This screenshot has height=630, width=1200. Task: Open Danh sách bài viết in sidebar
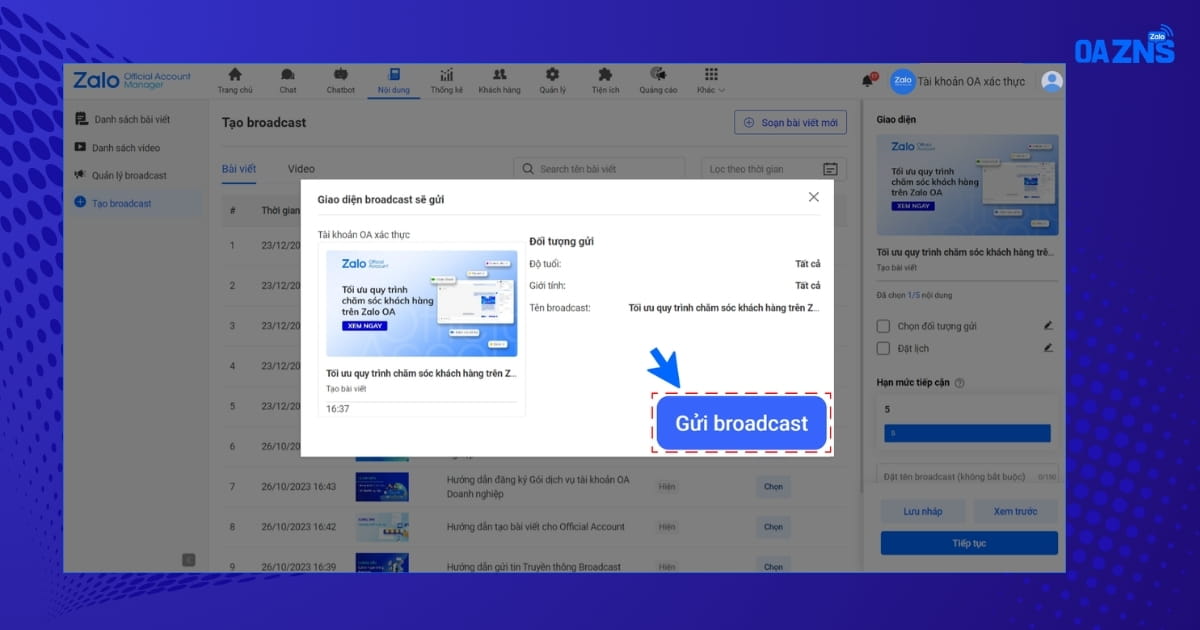[133, 119]
